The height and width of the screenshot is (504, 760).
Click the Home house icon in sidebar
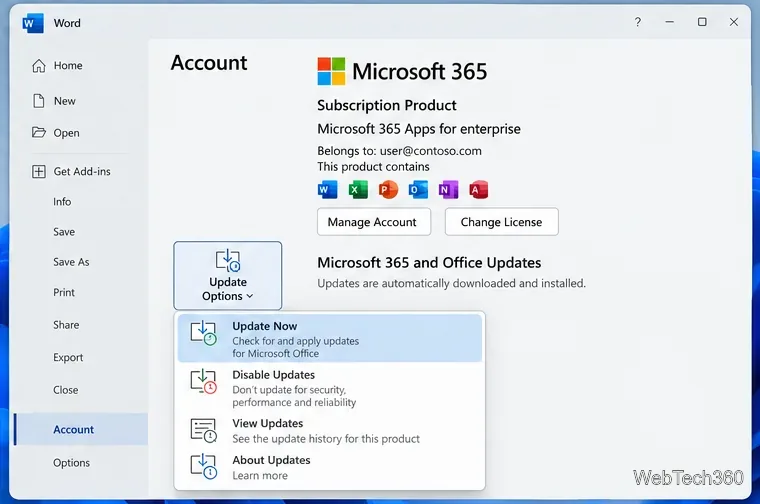pos(39,65)
